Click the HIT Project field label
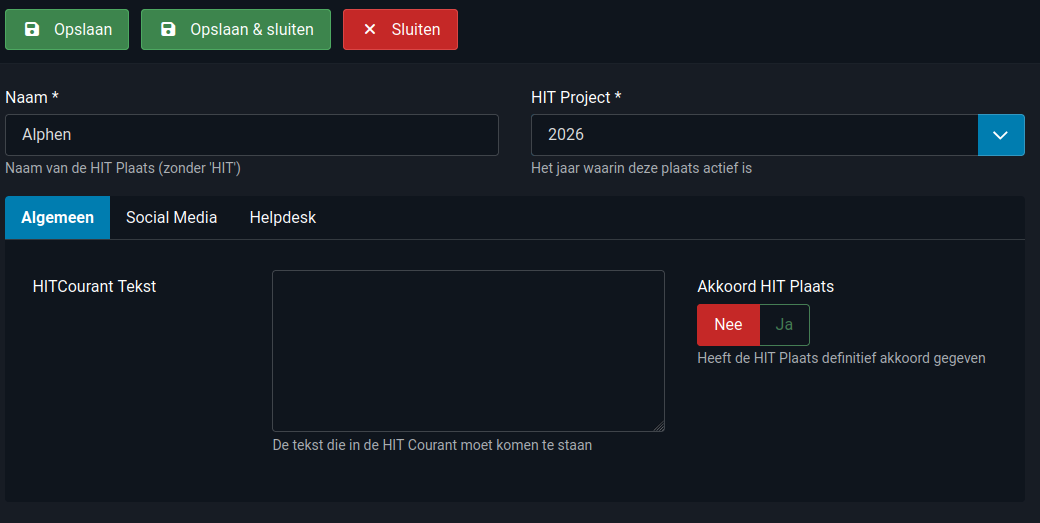 576,97
